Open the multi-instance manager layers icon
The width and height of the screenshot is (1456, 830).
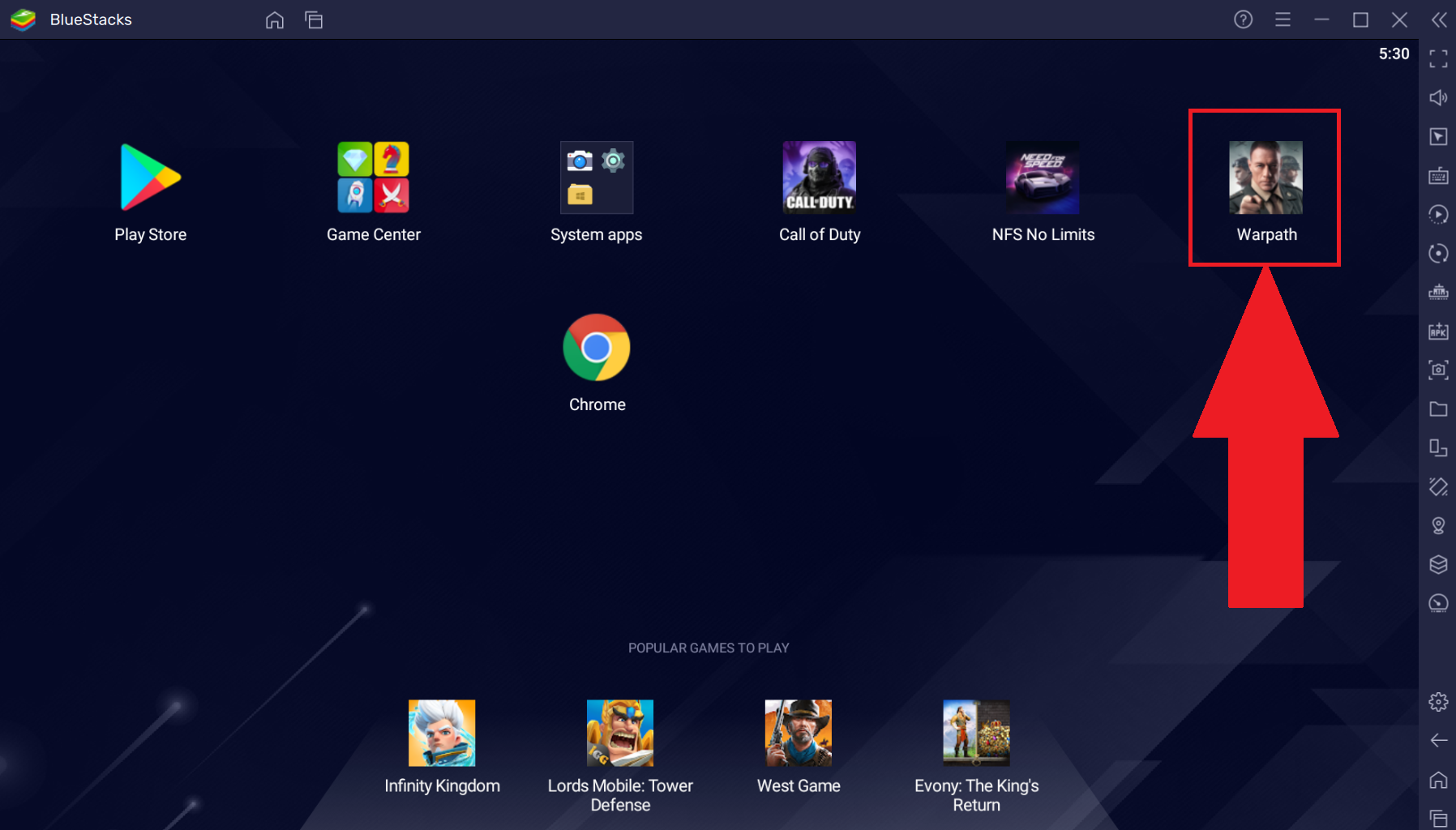click(1438, 565)
